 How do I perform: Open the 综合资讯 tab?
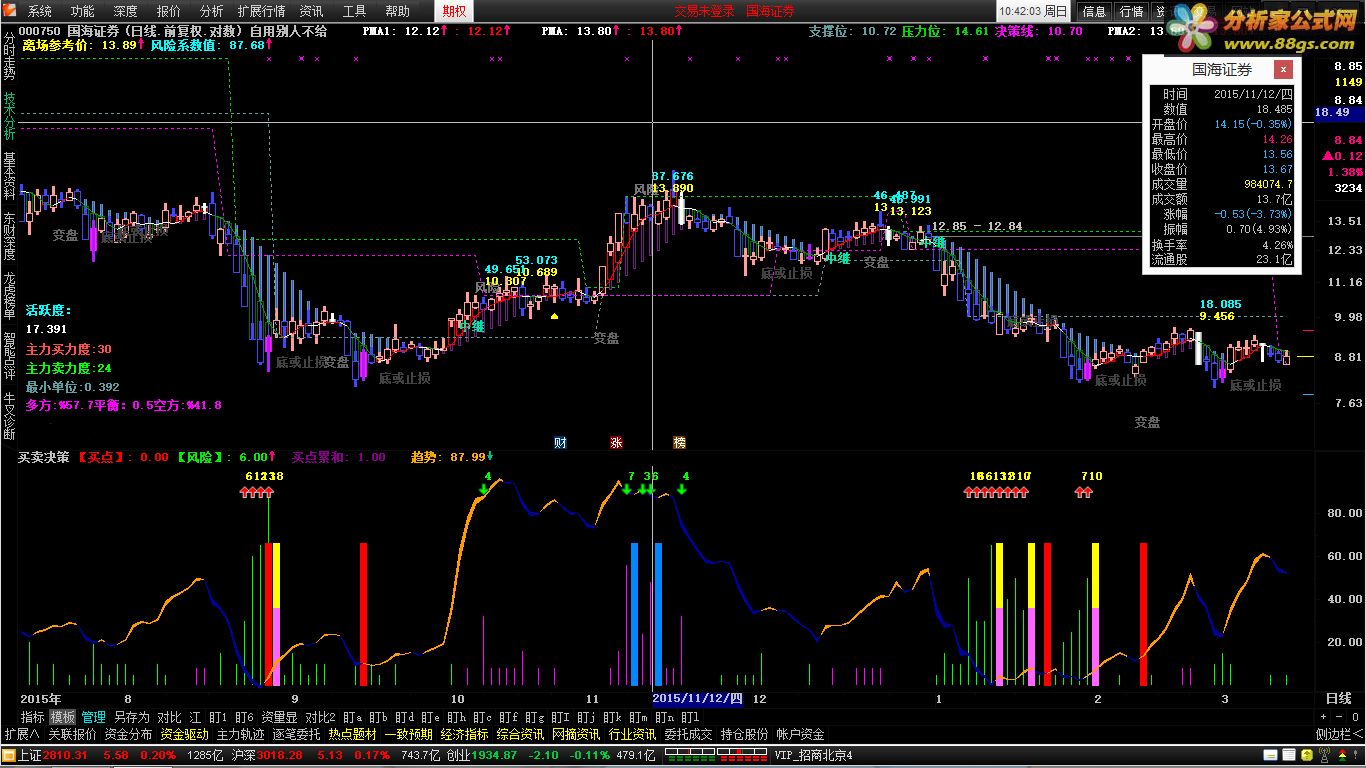[521, 734]
